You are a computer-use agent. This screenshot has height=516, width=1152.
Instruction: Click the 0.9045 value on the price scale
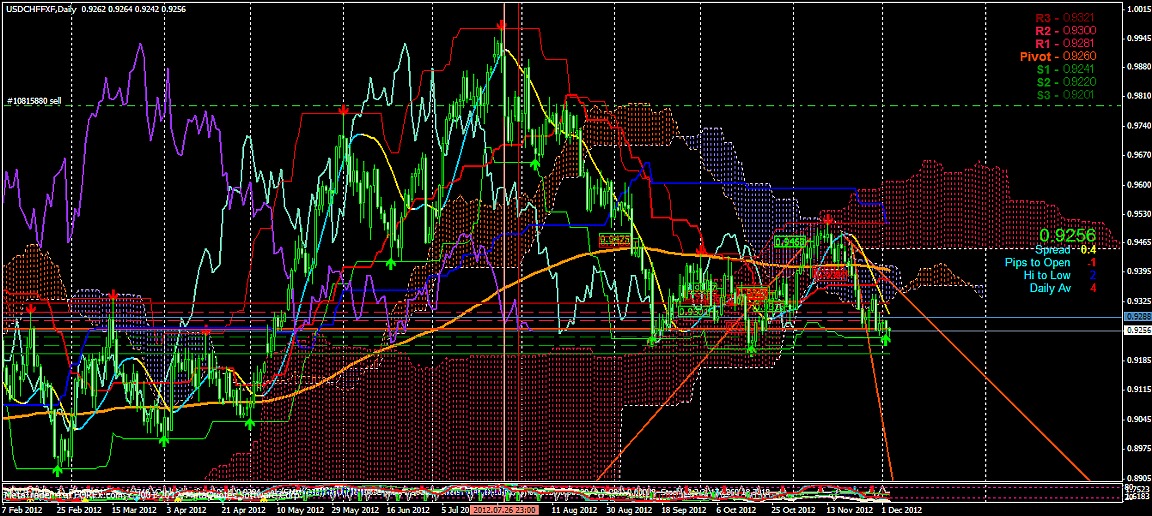pyautogui.click(x=1138, y=419)
